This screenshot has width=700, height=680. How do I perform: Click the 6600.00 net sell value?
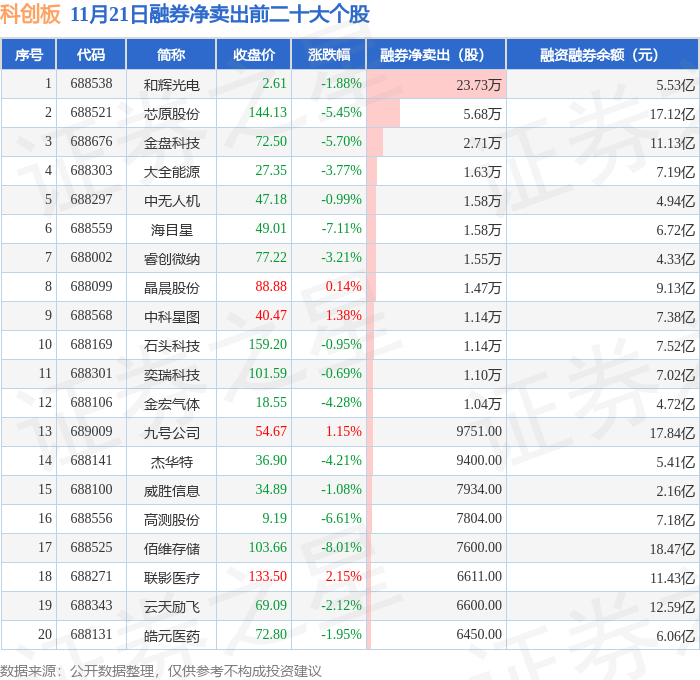[479, 606]
